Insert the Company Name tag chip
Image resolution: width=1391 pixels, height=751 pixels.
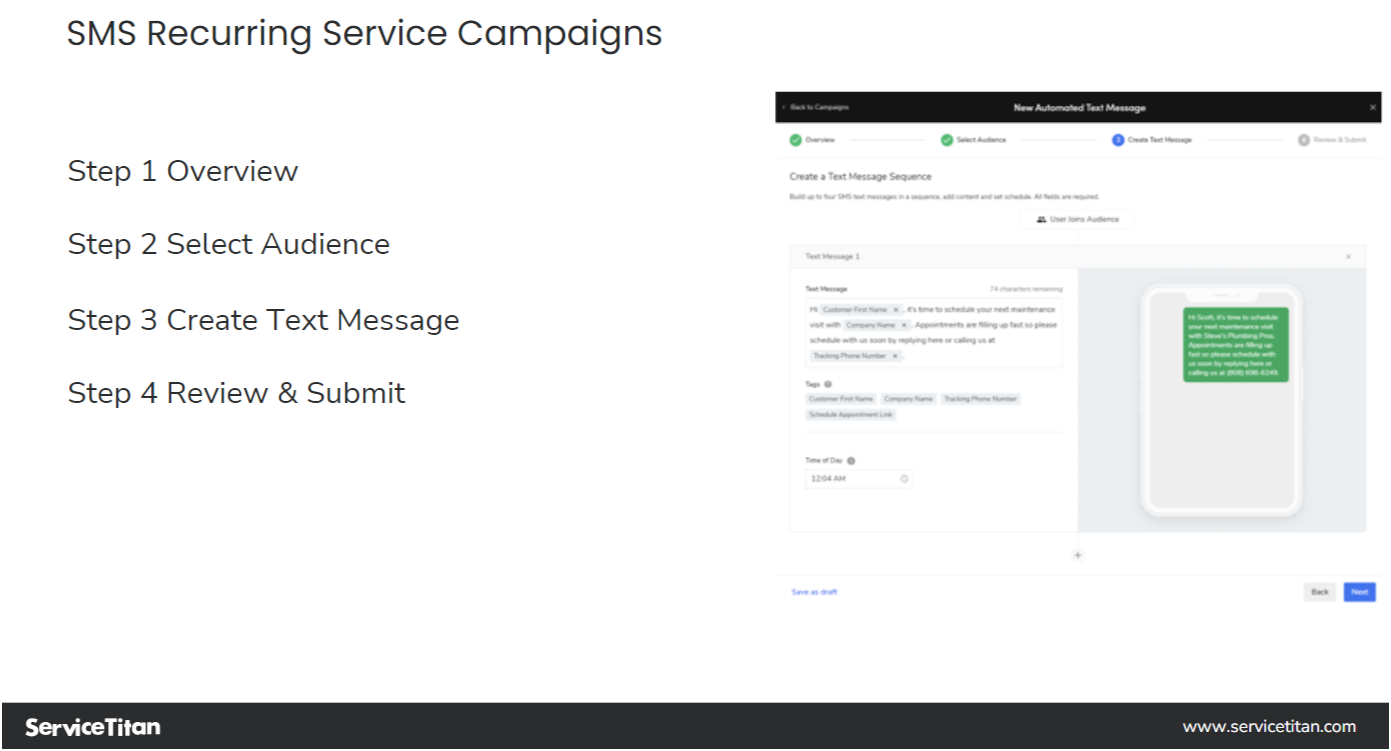[908, 399]
